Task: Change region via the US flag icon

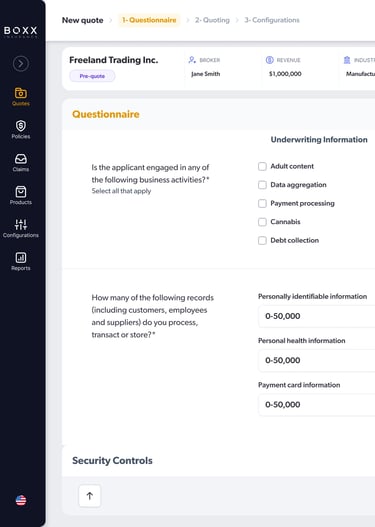Action: click(21, 500)
